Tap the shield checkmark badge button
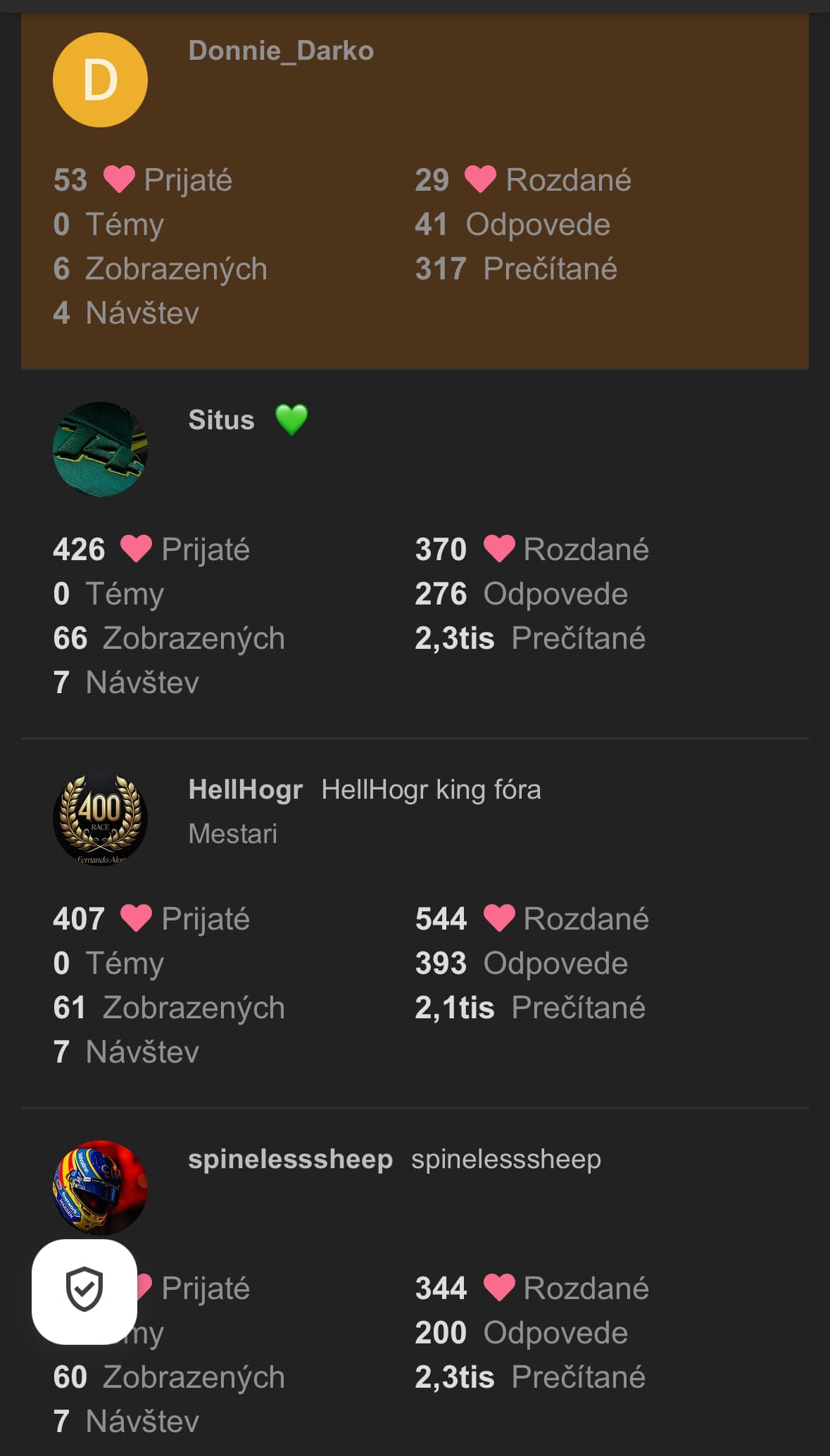This screenshot has width=830, height=1456. (x=84, y=1291)
